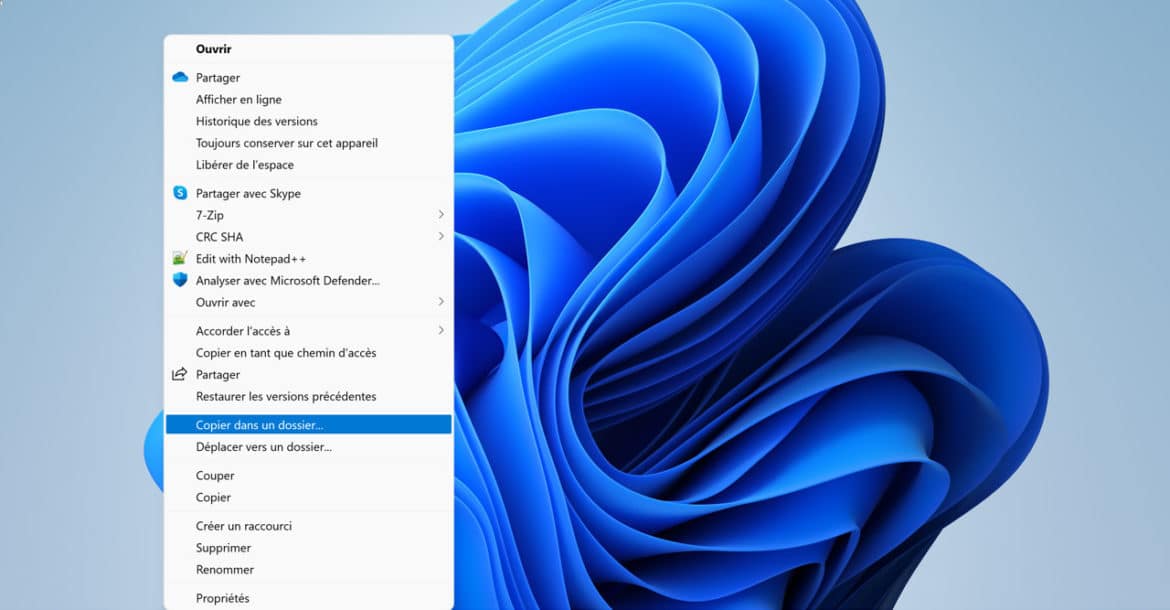This screenshot has height=610, width=1170.
Task: Expand the Accorder l'accès à submenu arrow
Action: pyautogui.click(x=441, y=330)
